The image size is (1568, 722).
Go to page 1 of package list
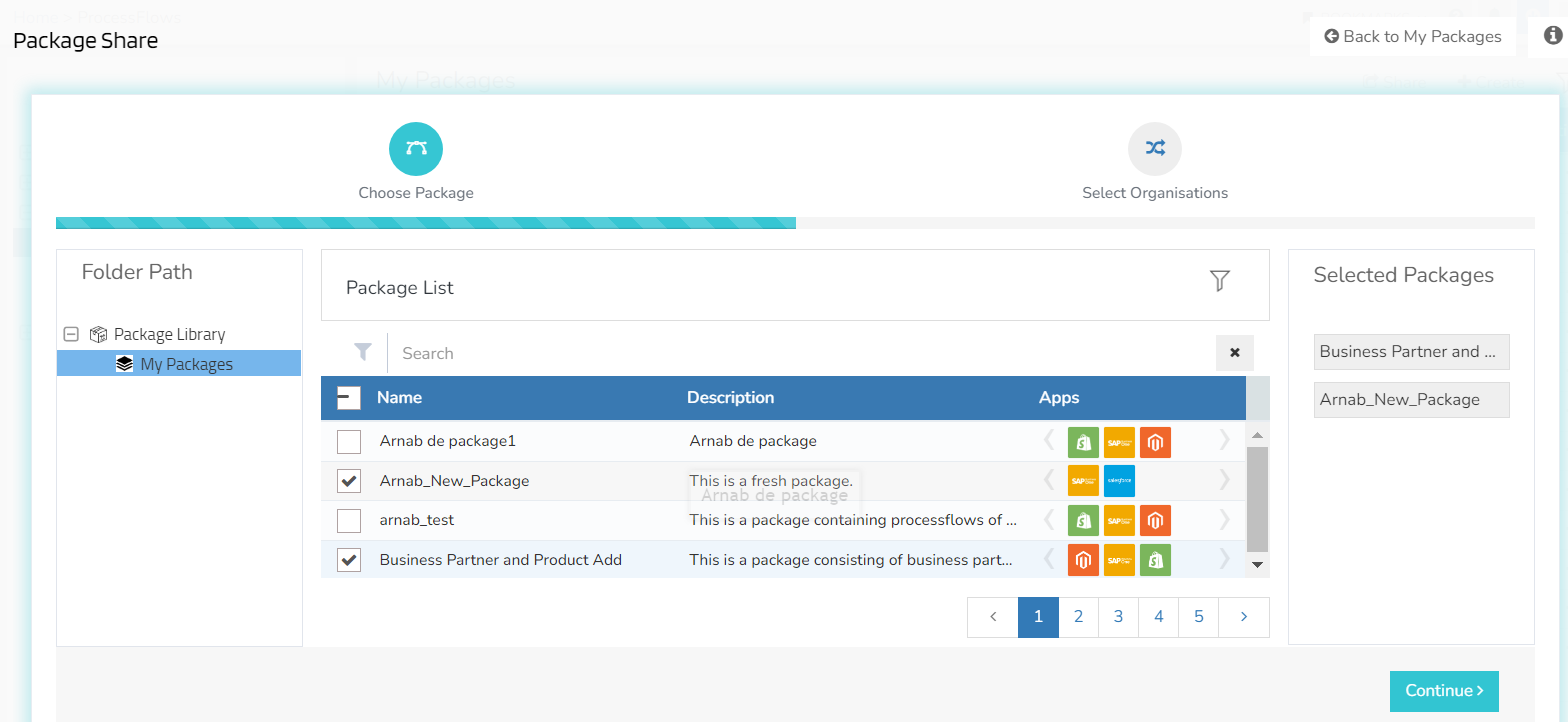coord(1038,617)
